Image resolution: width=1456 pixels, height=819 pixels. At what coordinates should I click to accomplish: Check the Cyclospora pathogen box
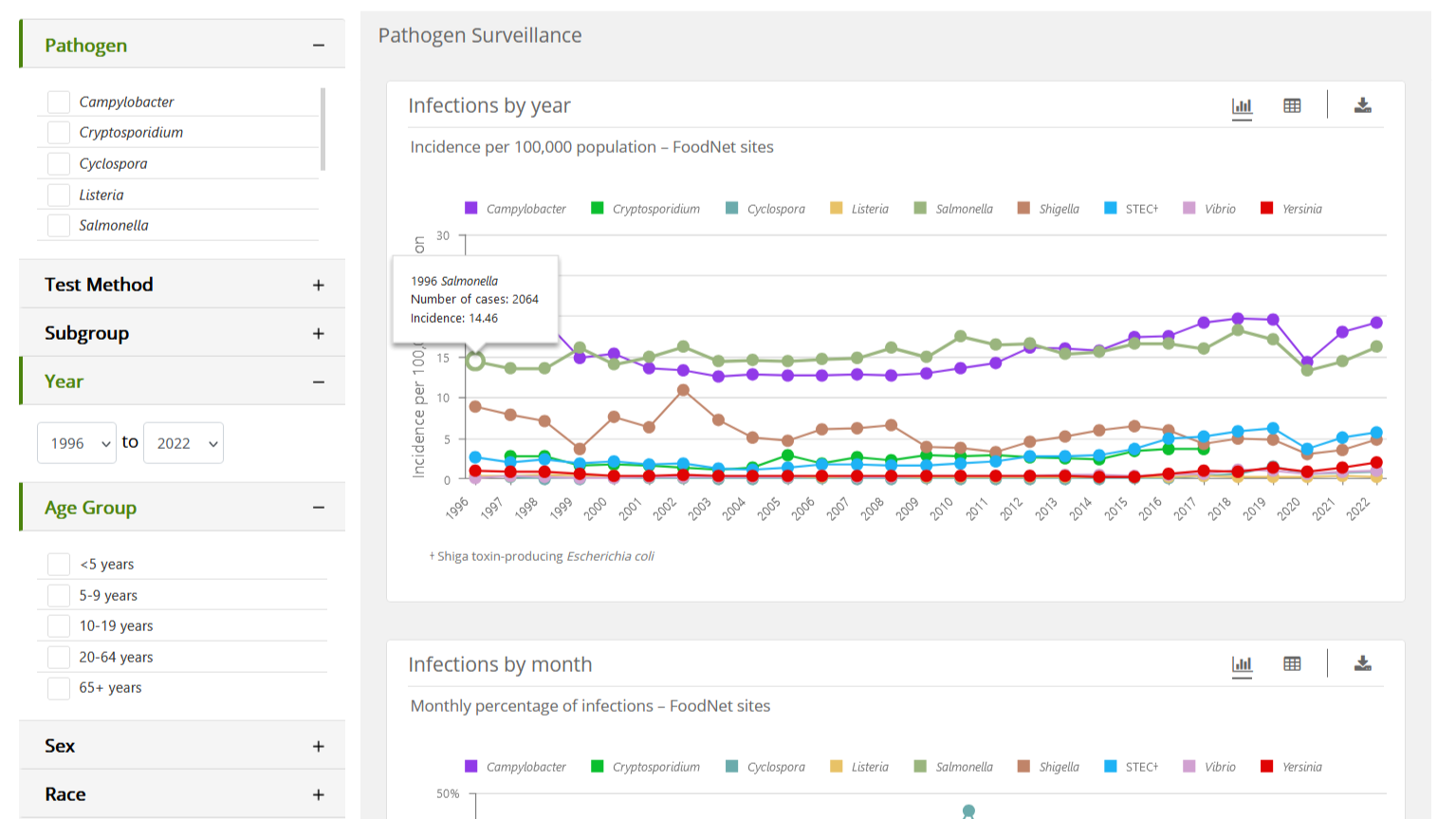coord(59,163)
